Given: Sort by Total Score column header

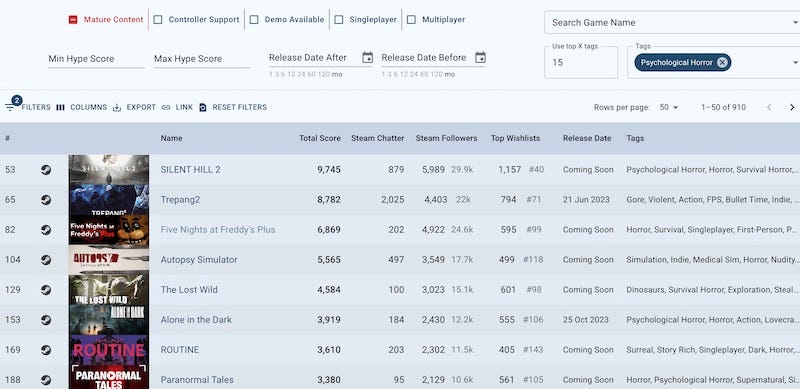Looking at the screenshot, I should click(320, 138).
